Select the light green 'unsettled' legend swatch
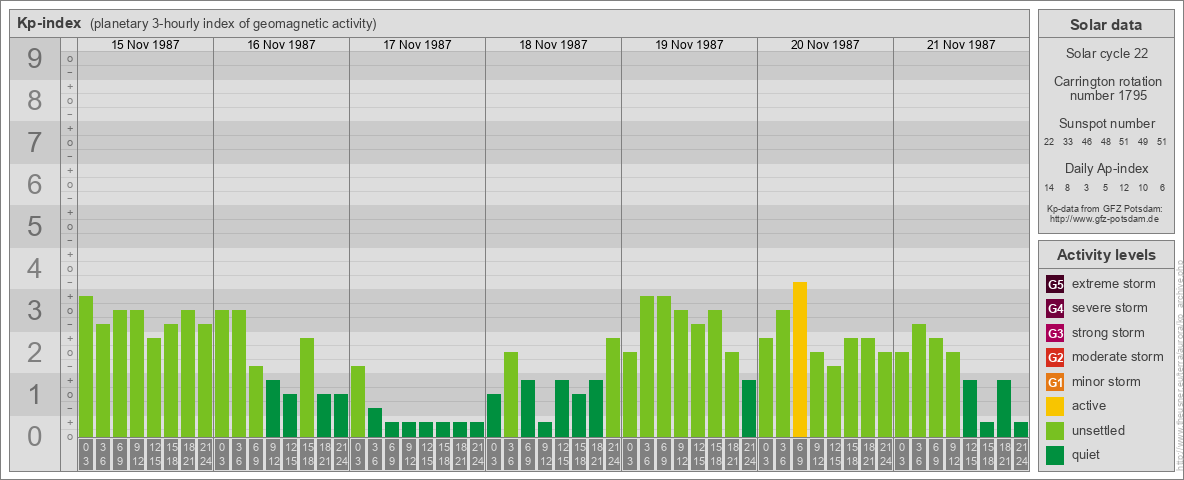The height and width of the screenshot is (480, 1184). tap(1055, 430)
